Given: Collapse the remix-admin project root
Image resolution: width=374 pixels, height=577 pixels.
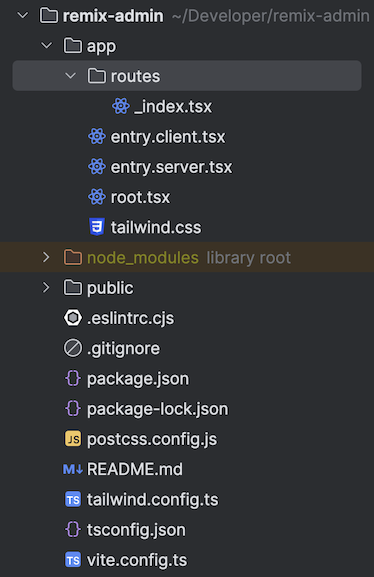Looking at the screenshot, I should [x=23, y=15].
